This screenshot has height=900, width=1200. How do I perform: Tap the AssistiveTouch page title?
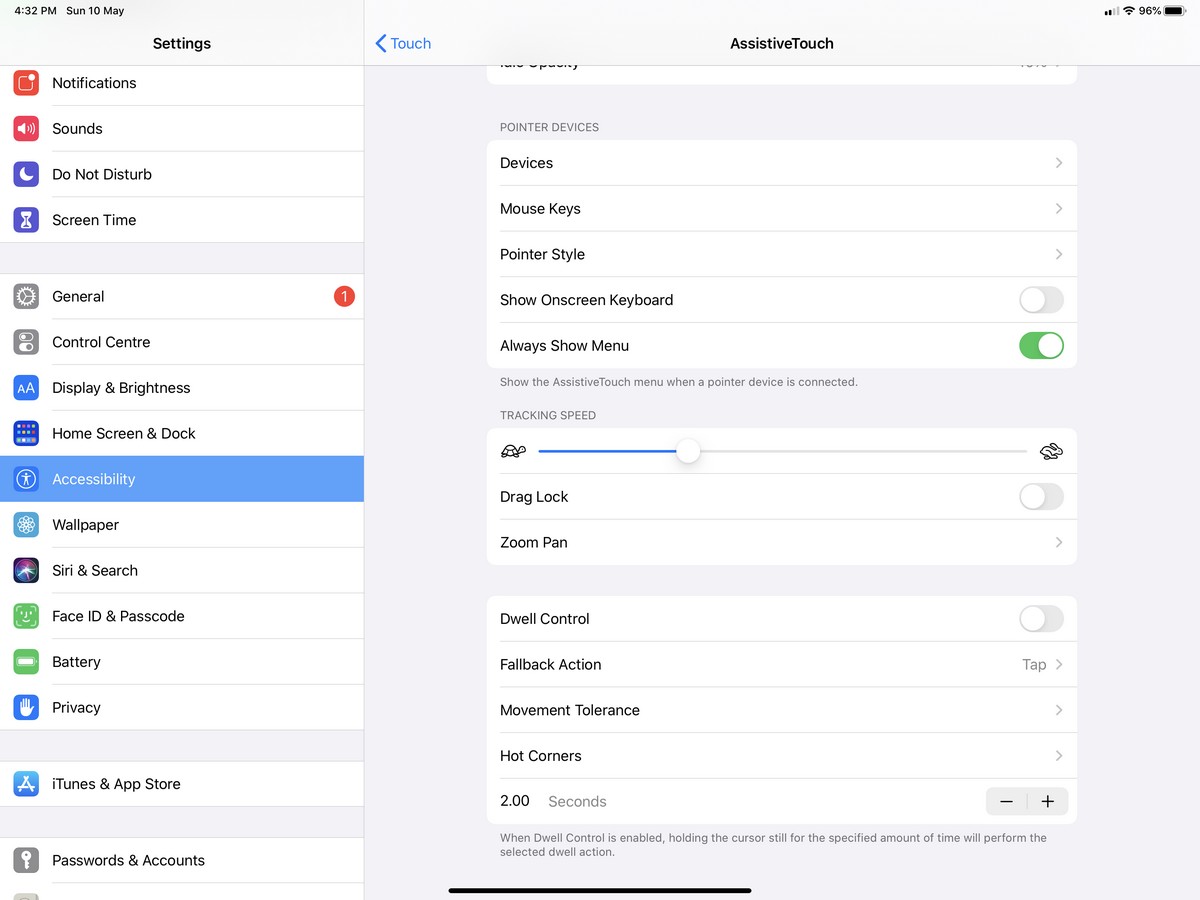click(x=782, y=44)
